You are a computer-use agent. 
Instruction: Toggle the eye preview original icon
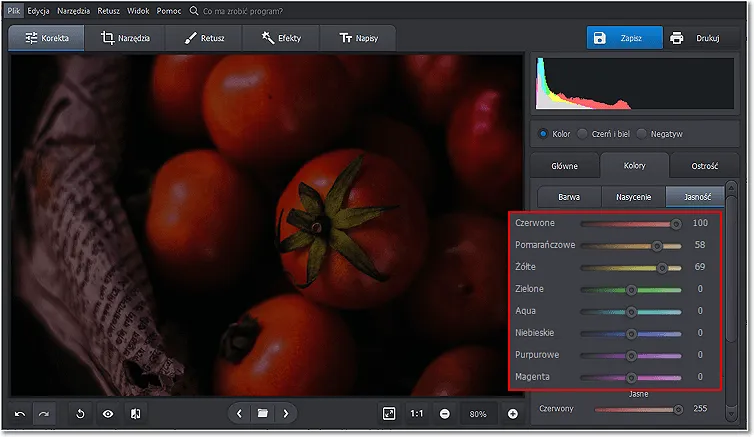(107, 413)
